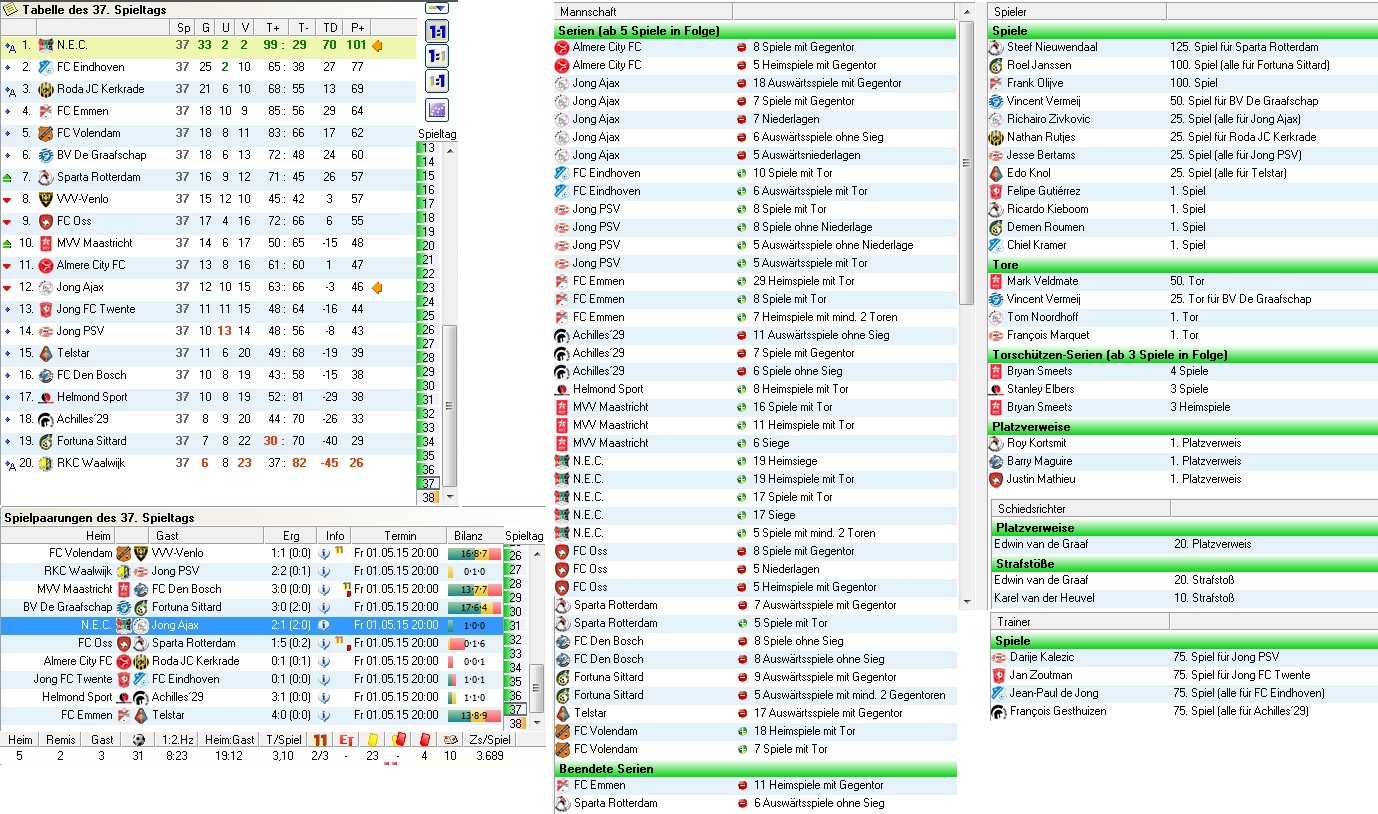Click the ET own-goal icon in statistics header
The height and width of the screenshot is (814, 1378).
tap(346, 740)
